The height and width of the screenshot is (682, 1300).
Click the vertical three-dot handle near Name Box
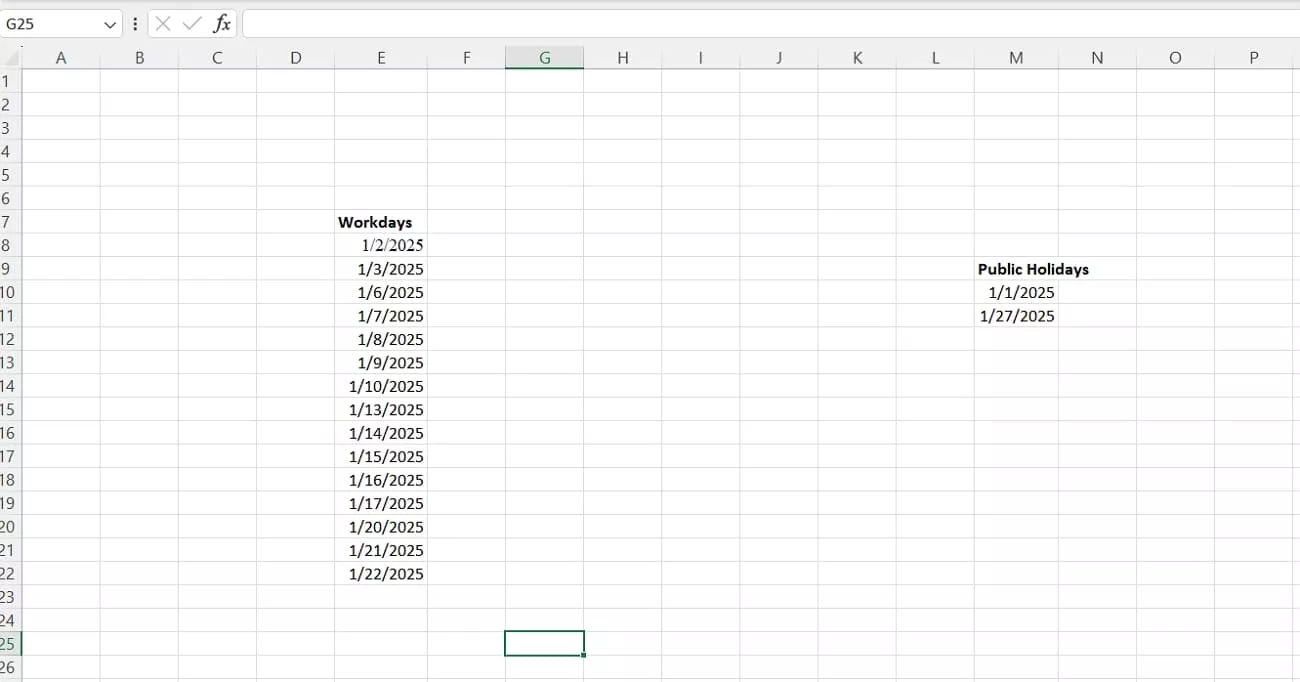134,23
